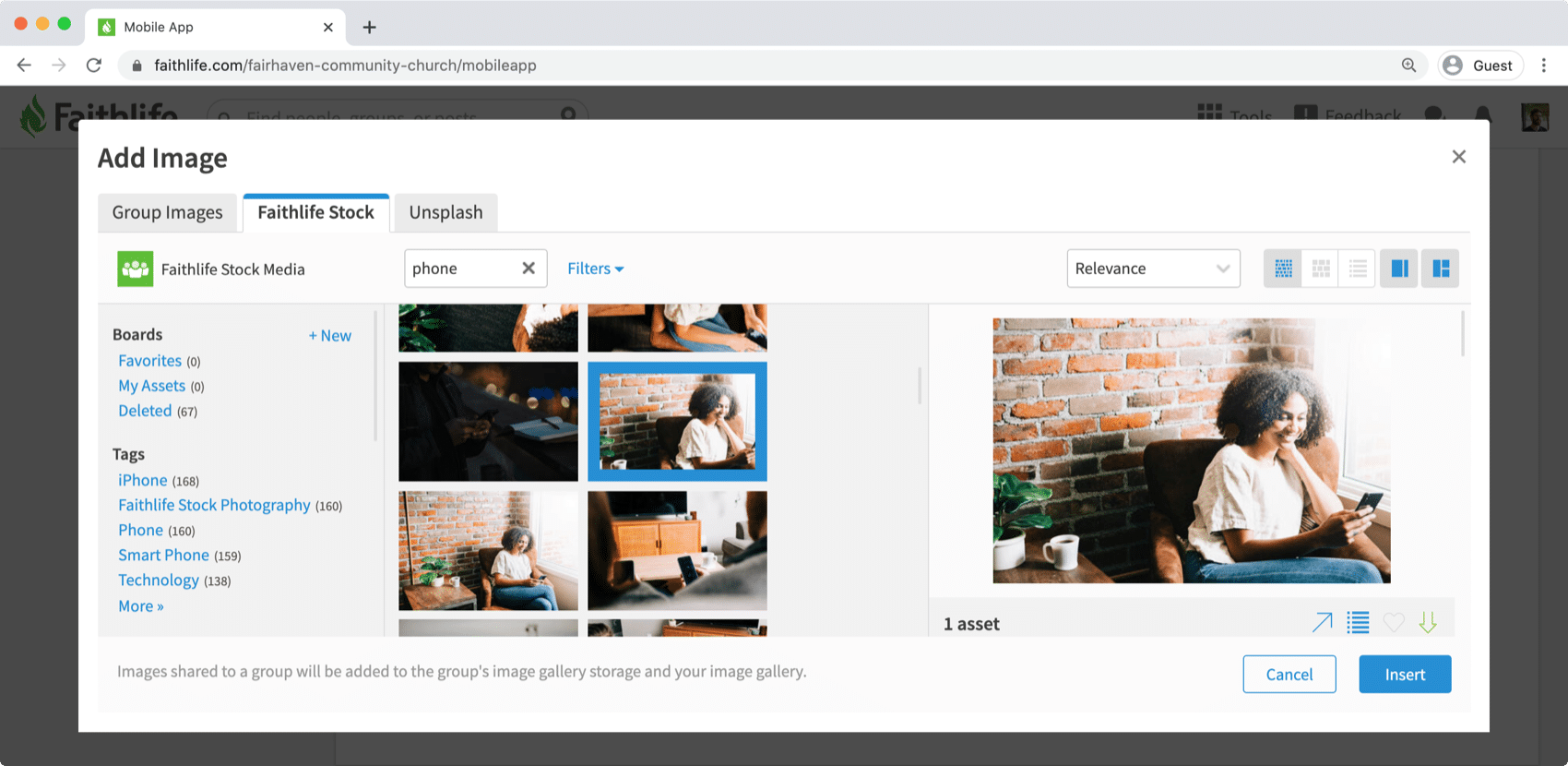The image size is (1568, 766).
Task: Switch to list view of assets
Action: (1358, 269)
